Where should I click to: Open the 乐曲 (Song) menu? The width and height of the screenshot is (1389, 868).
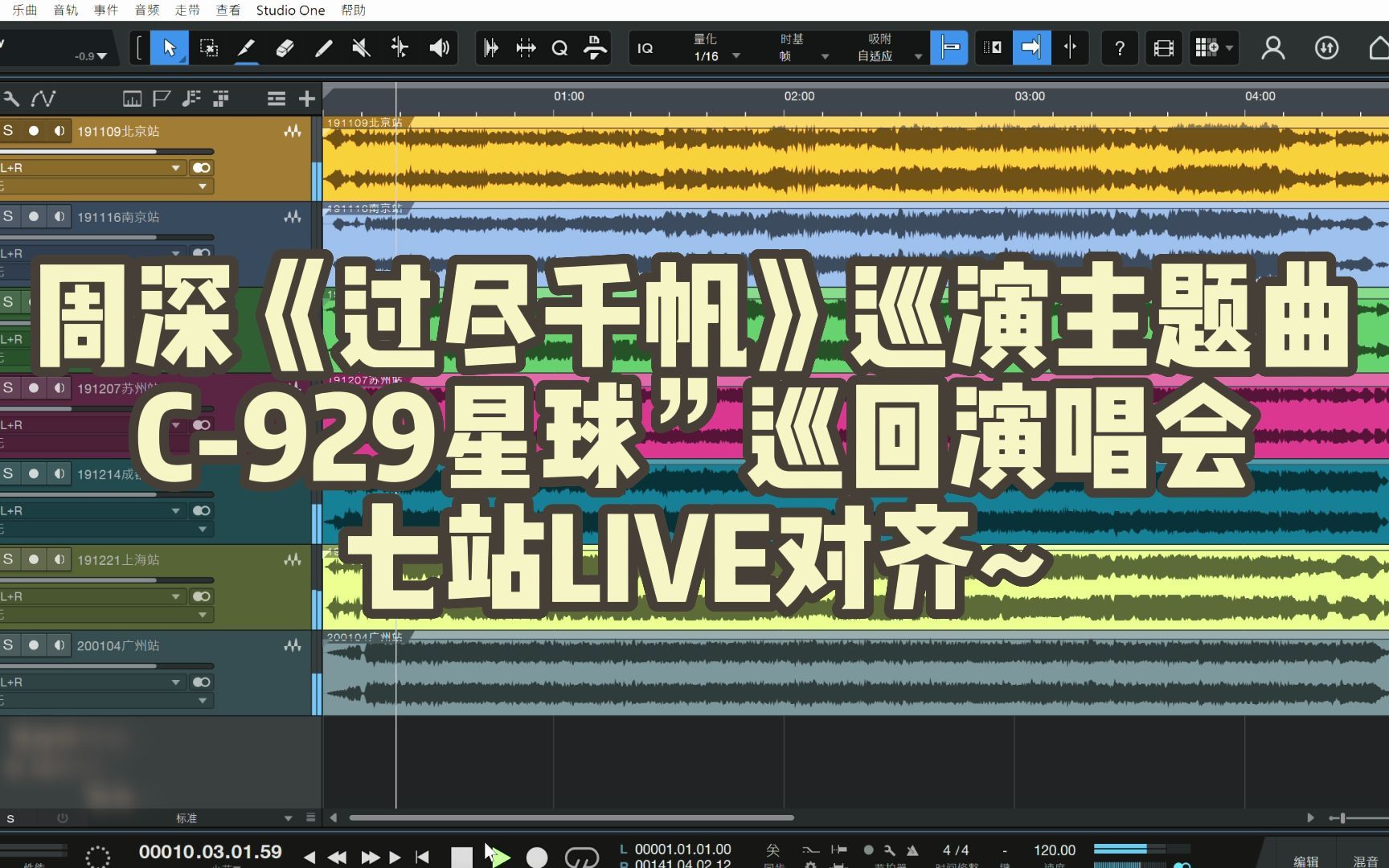24,10
